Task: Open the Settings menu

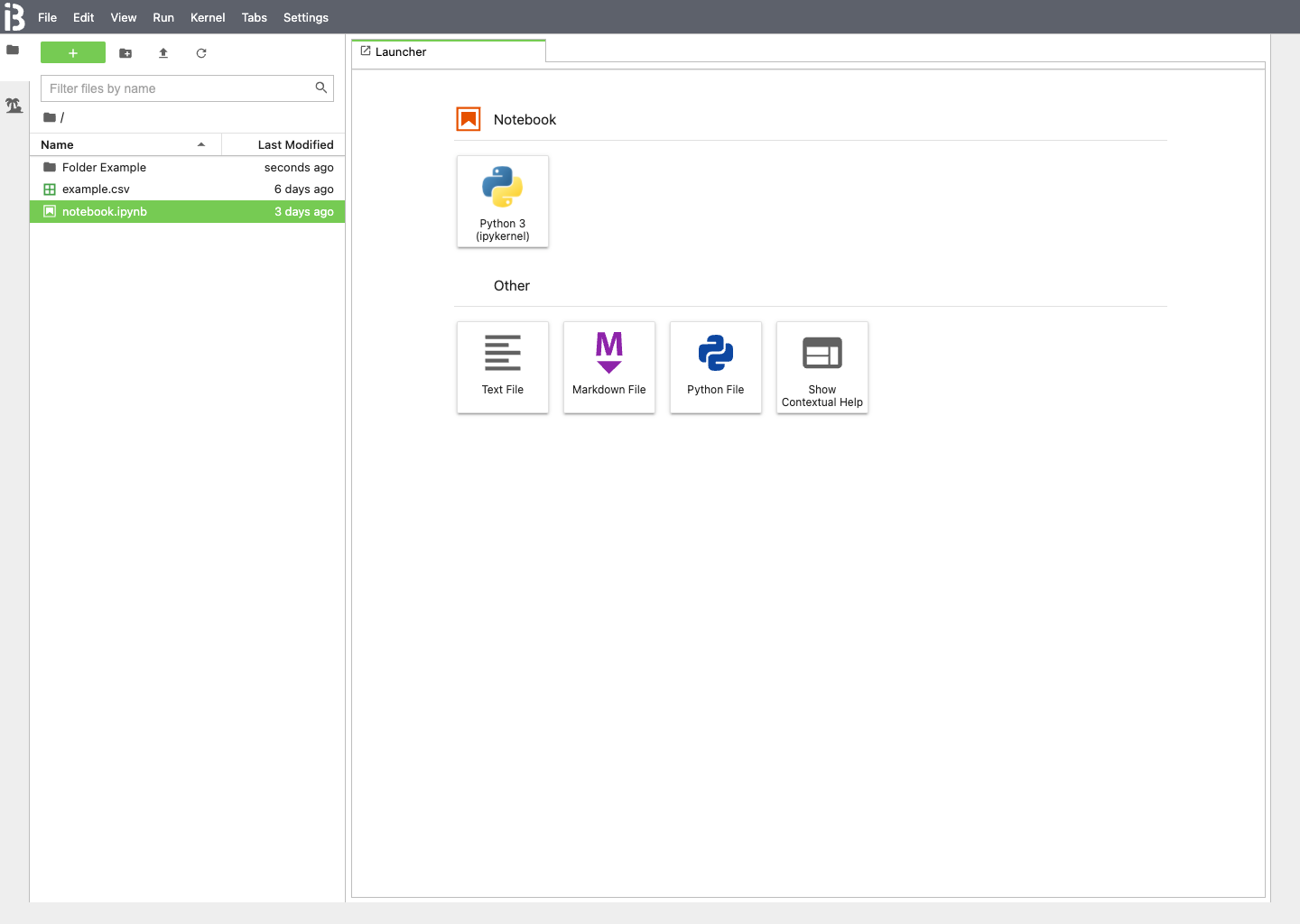Action: click(x=306, y=17)
